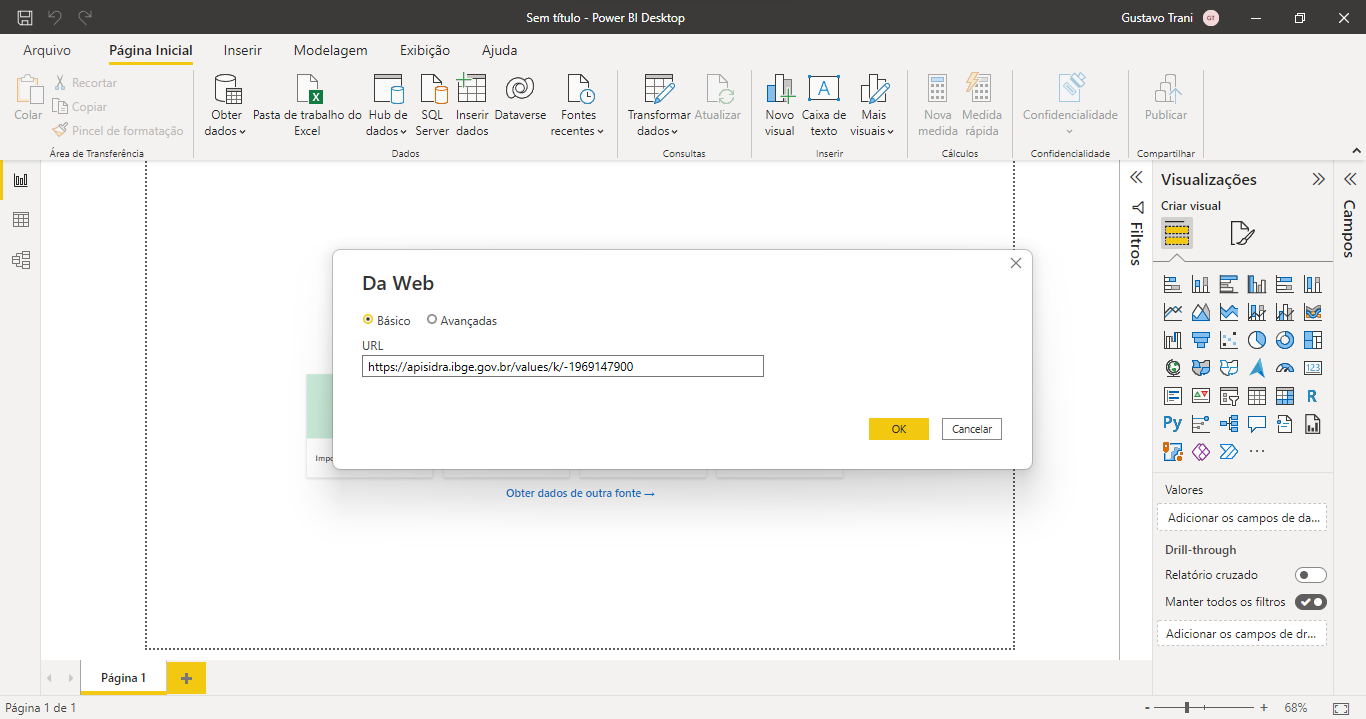This screenshot has width=1366, height=719.
Task: Expand the Campos pane
Action: click(x=1349, y=180)
